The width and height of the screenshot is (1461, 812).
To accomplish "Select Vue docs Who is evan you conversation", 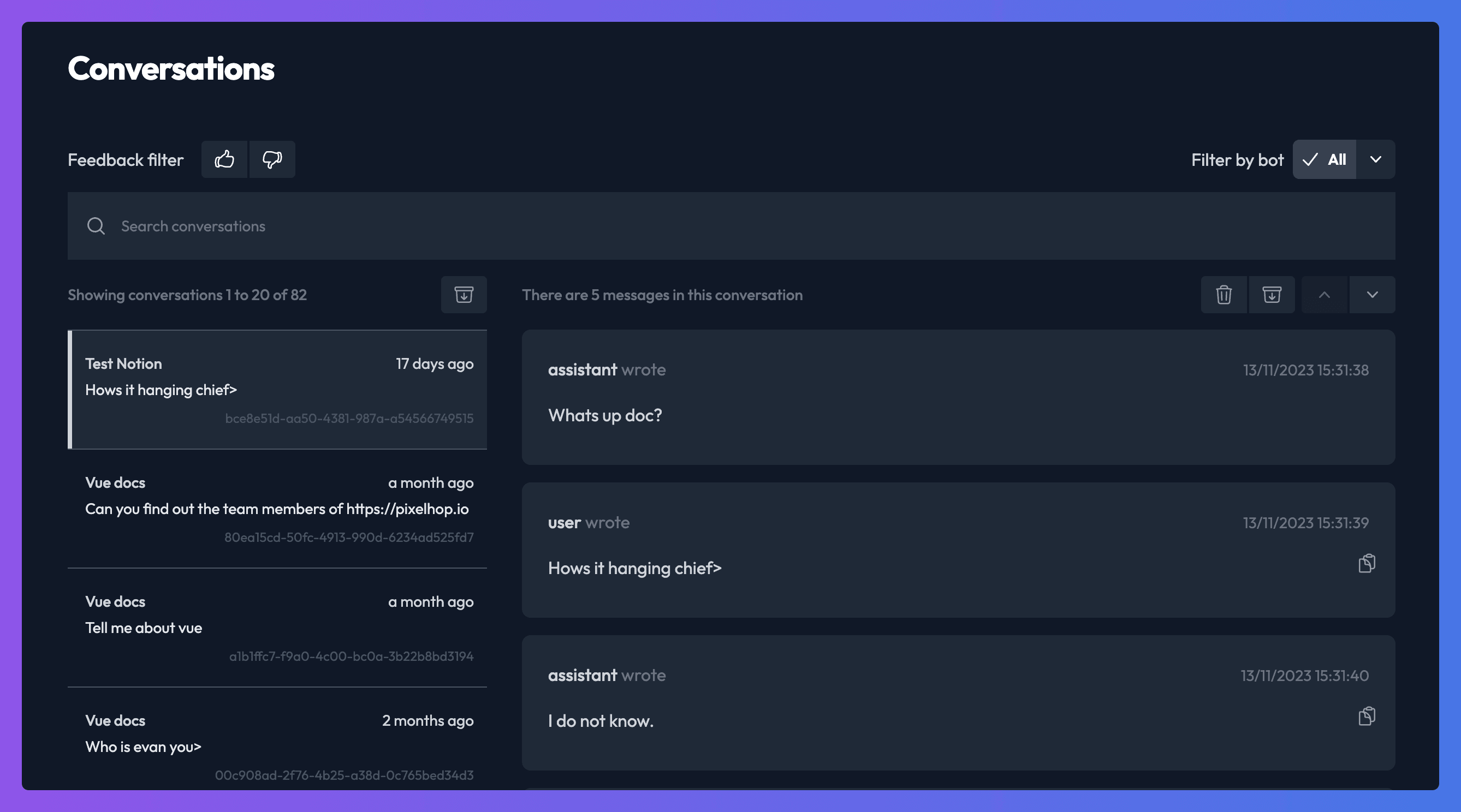I will [x=278, y=745].
